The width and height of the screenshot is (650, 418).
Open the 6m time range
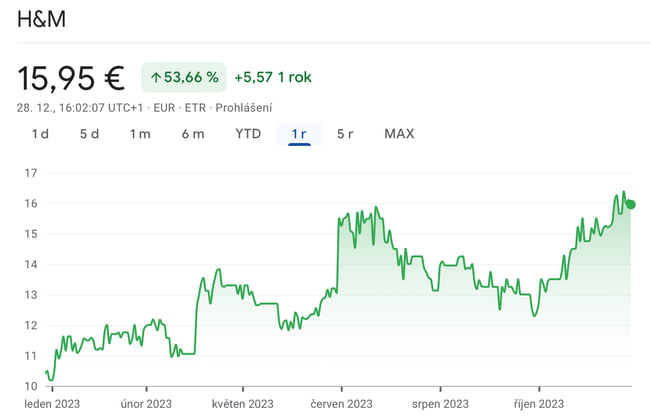click(x=193, y=134)
